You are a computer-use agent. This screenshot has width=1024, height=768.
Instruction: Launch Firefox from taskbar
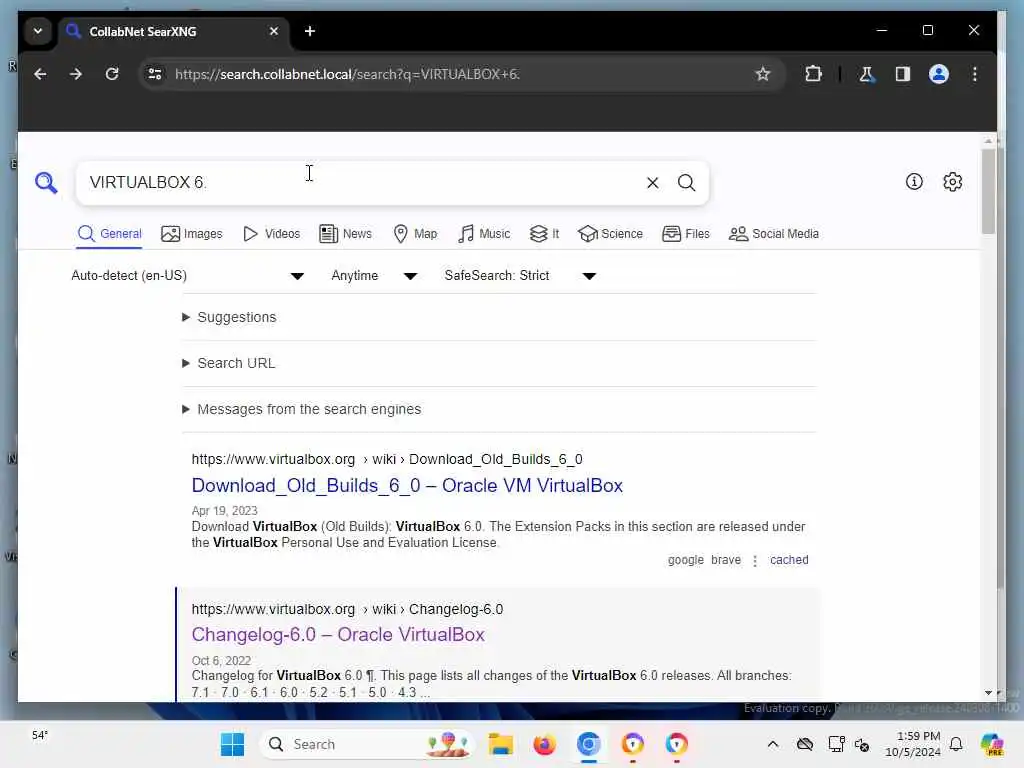coord(544,744)
